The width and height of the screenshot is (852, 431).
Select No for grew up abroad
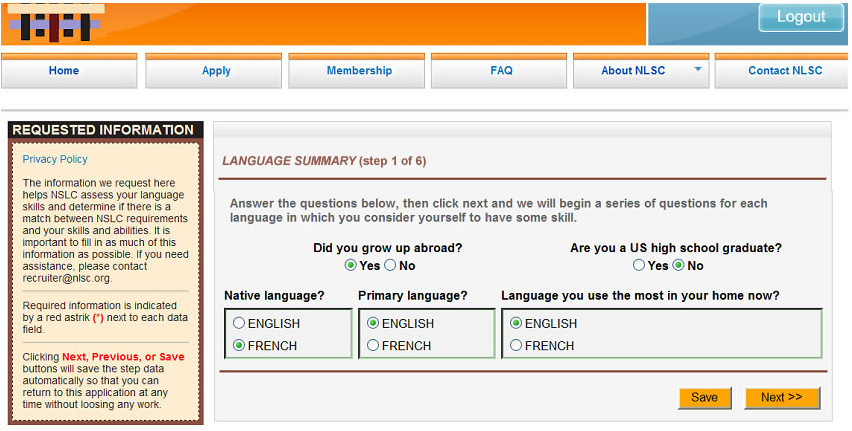pos(390,265)
